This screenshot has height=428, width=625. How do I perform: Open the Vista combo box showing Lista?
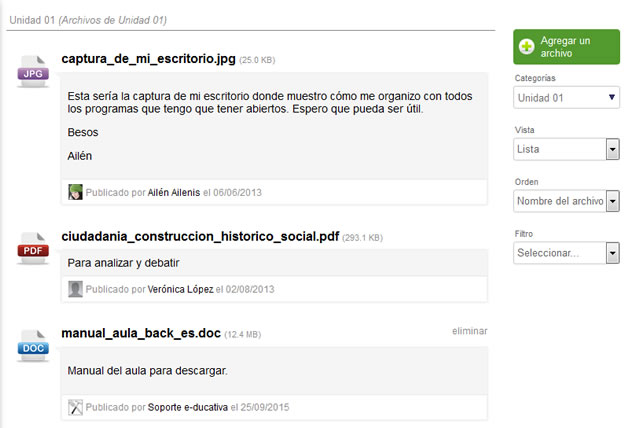tap(566, 149)
